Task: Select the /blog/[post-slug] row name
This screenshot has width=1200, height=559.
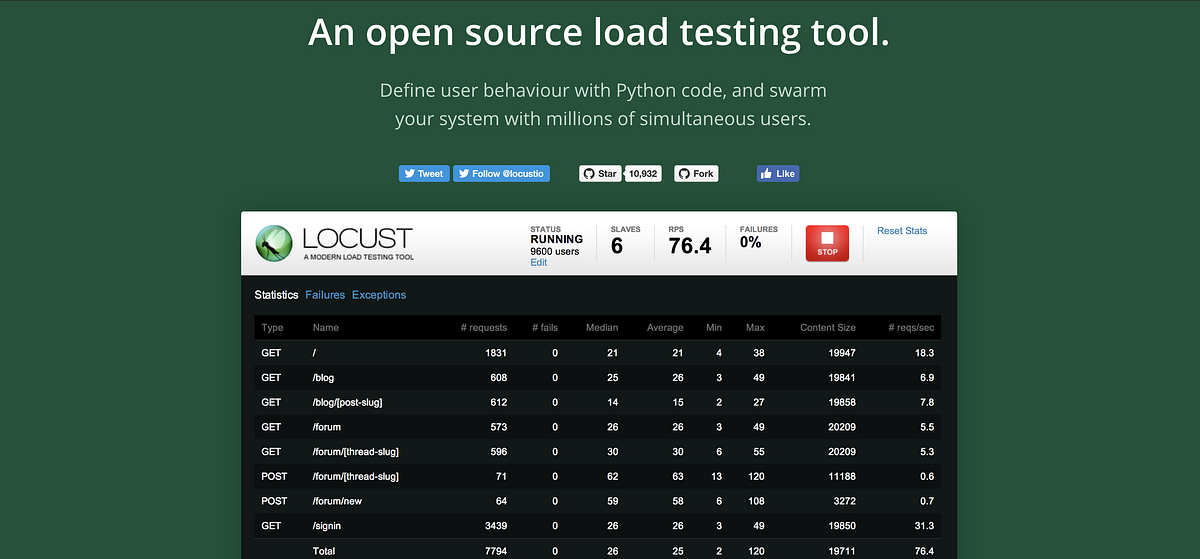Action: [347, 402]
